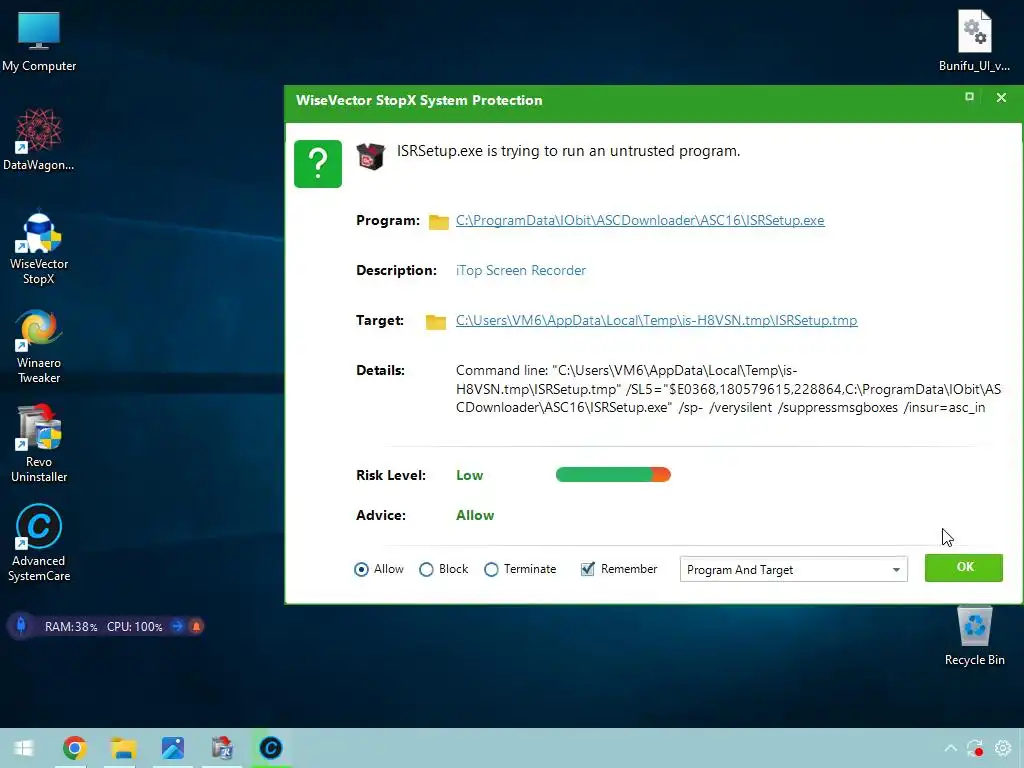1024x768 pixels.
Task: Open the settings gear in system tray
Action: click(1002, 748)
